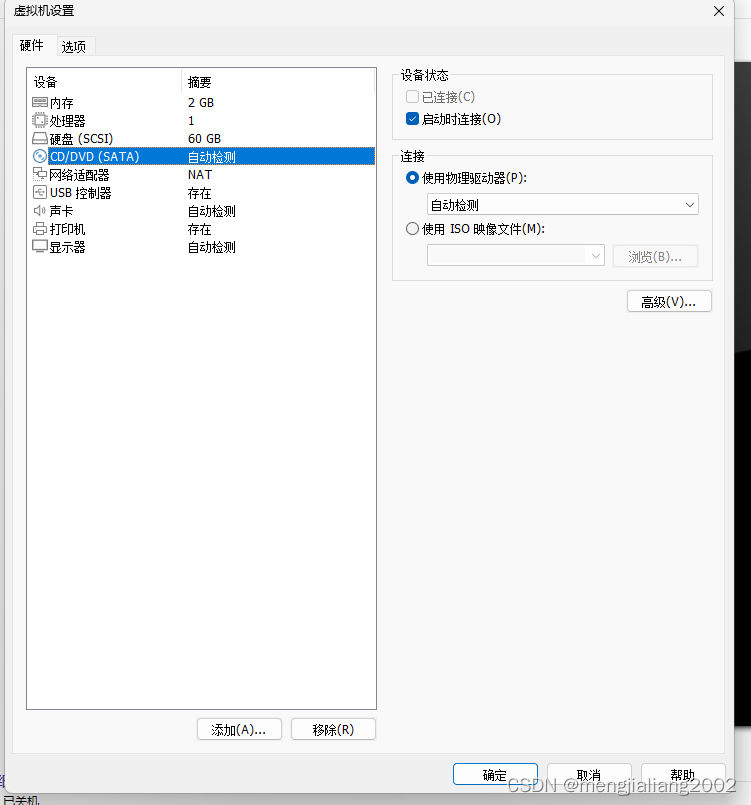Select the USB 控制器 row label

(81, 193)
